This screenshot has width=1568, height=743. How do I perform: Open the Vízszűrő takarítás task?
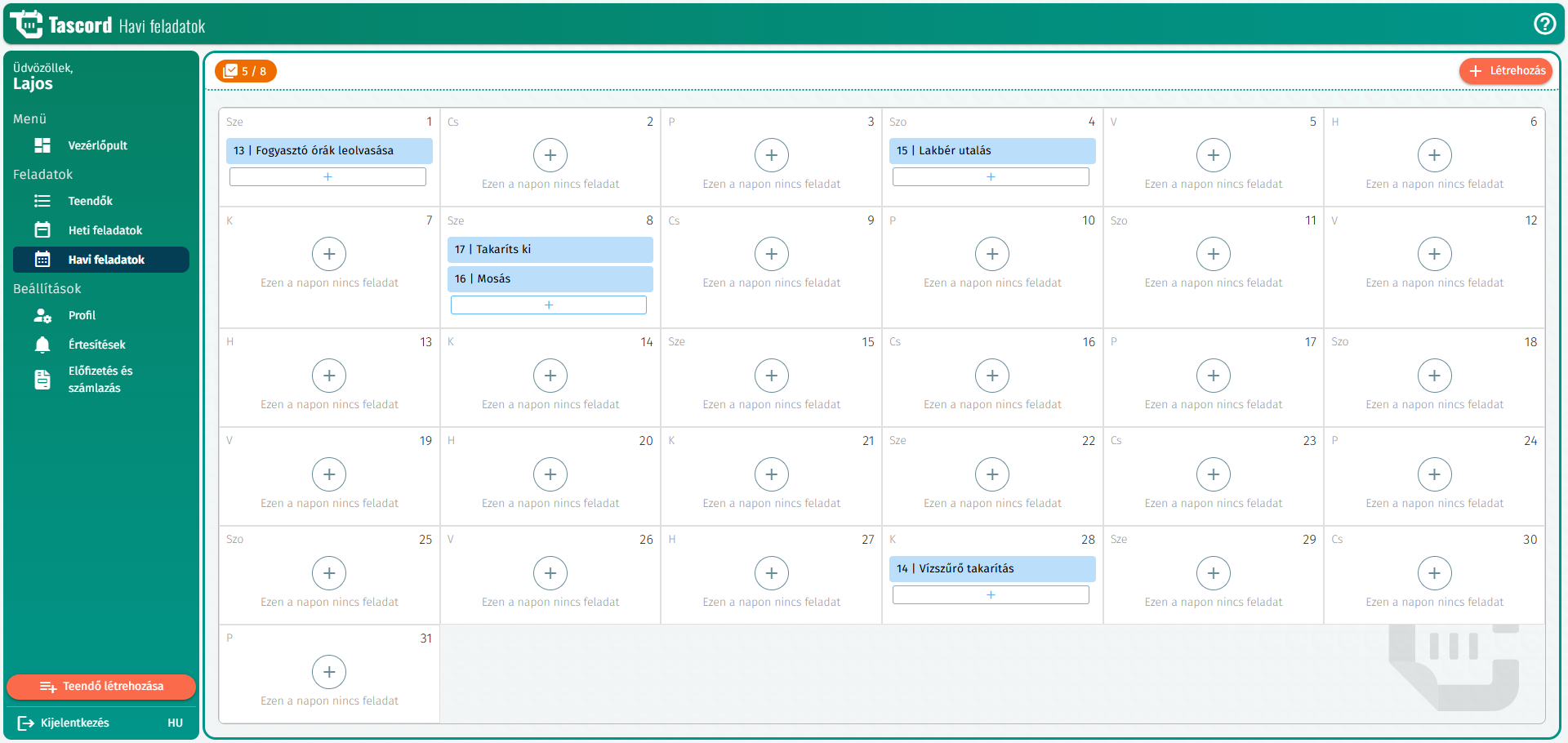point(991,568)
